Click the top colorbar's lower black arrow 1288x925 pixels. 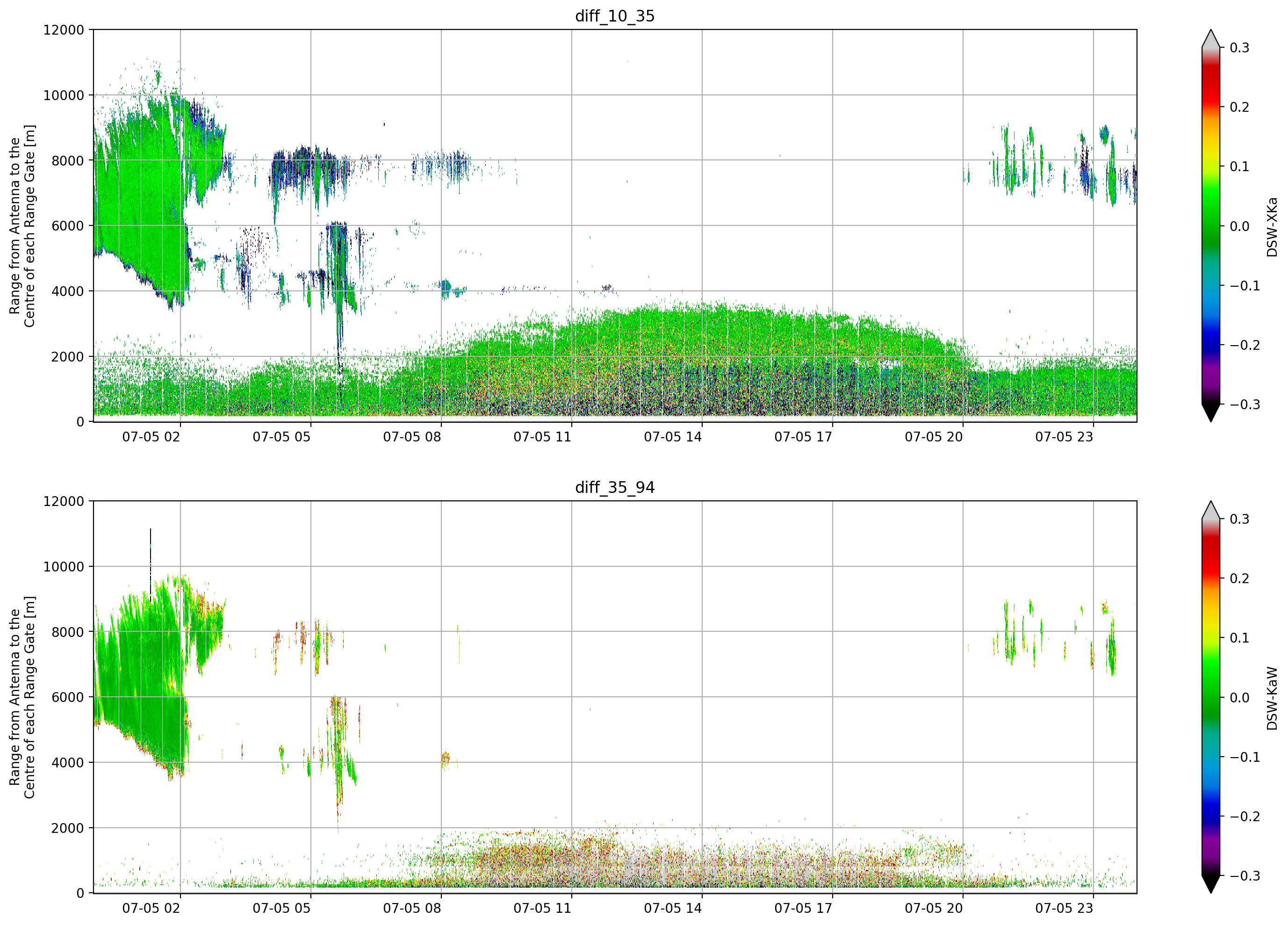point(1211,413)
